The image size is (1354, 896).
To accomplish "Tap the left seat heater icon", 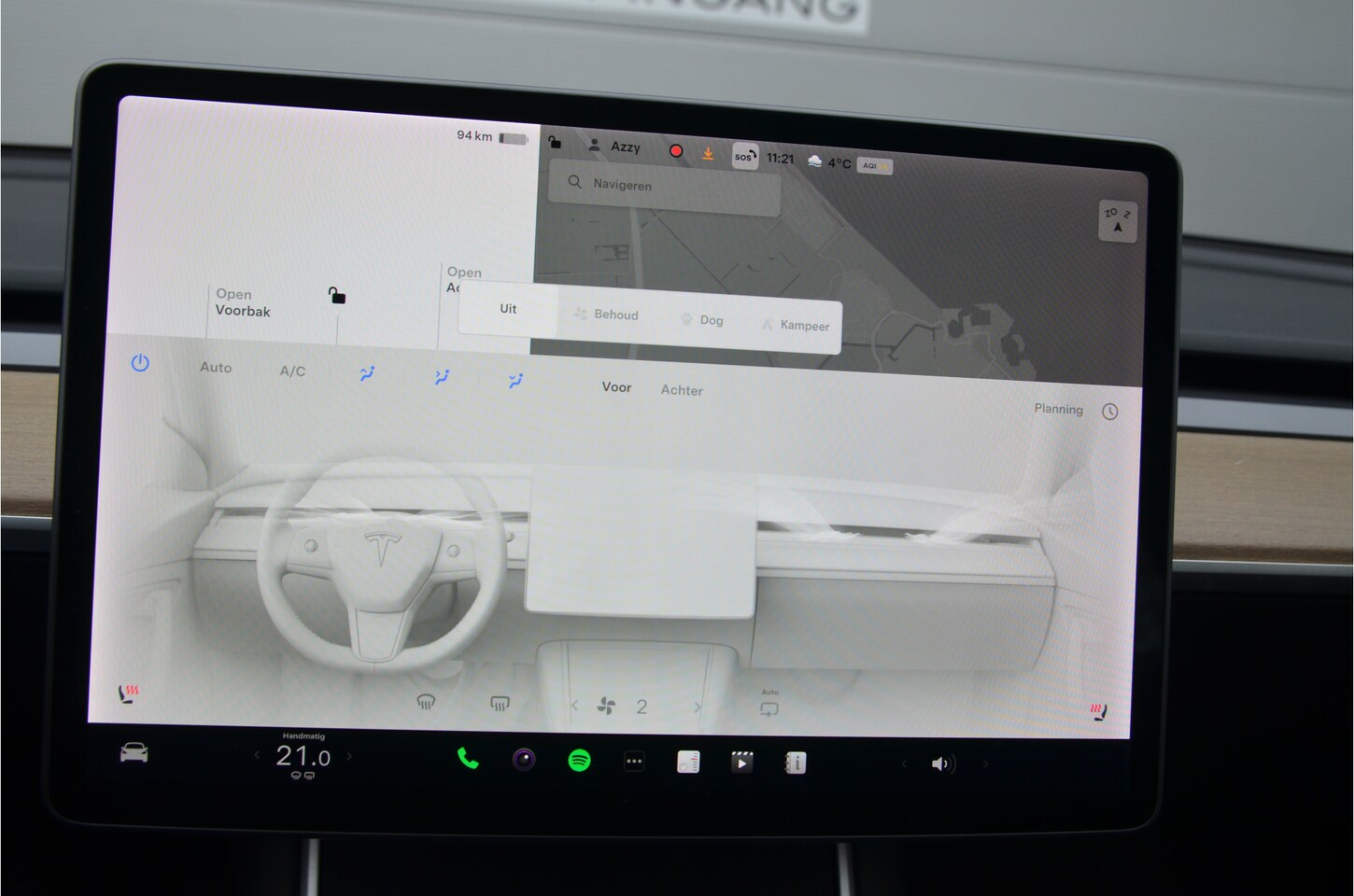I will click(x=127, y=693).
